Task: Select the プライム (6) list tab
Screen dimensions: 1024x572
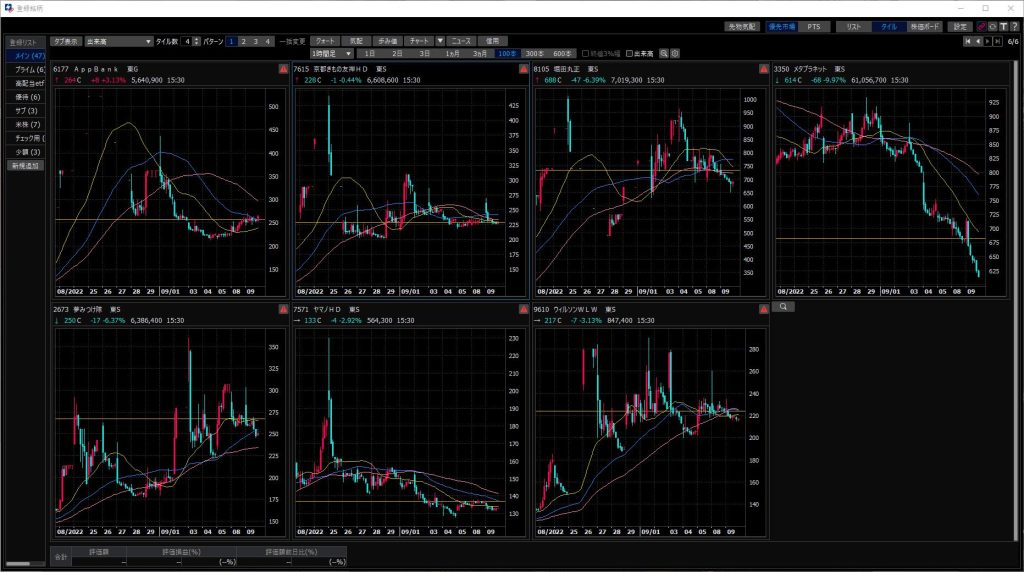Action: click(x=27, y=70)
